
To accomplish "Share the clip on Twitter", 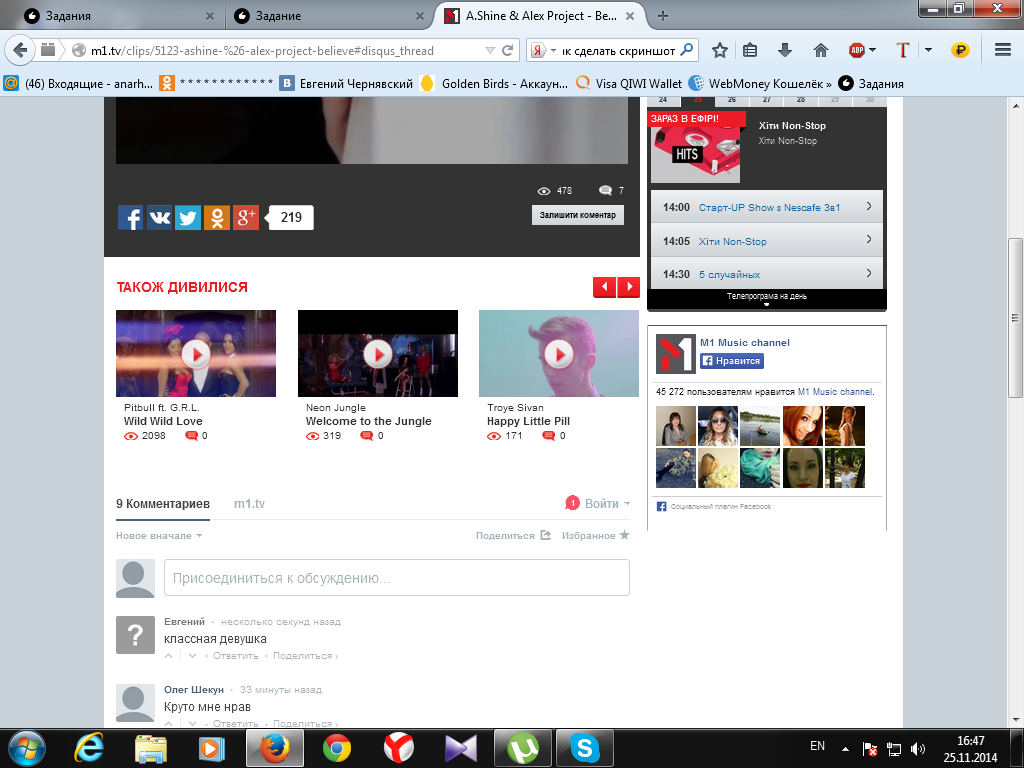I will [188, 217].
